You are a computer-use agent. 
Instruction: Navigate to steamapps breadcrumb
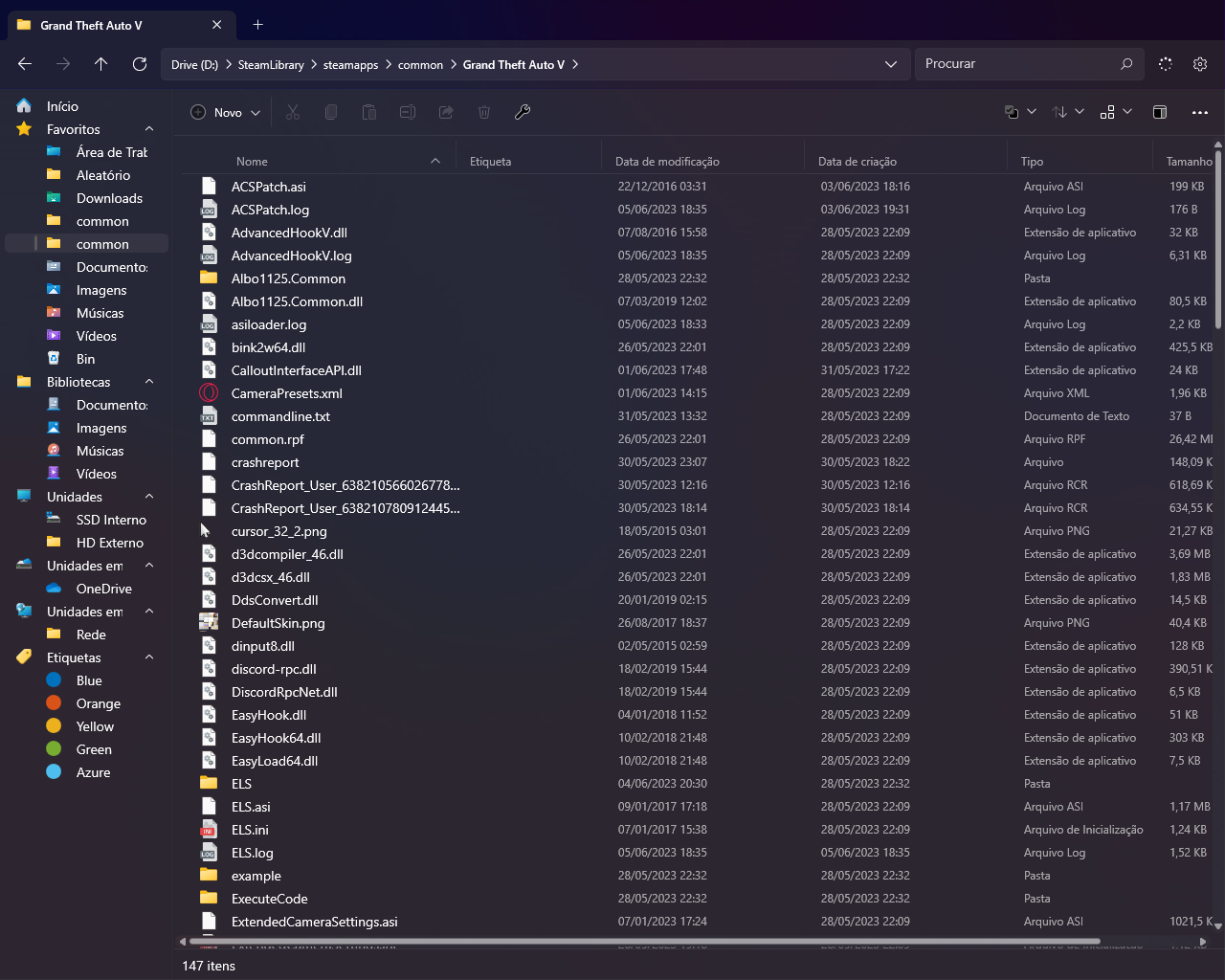click(x=350, y=65)
